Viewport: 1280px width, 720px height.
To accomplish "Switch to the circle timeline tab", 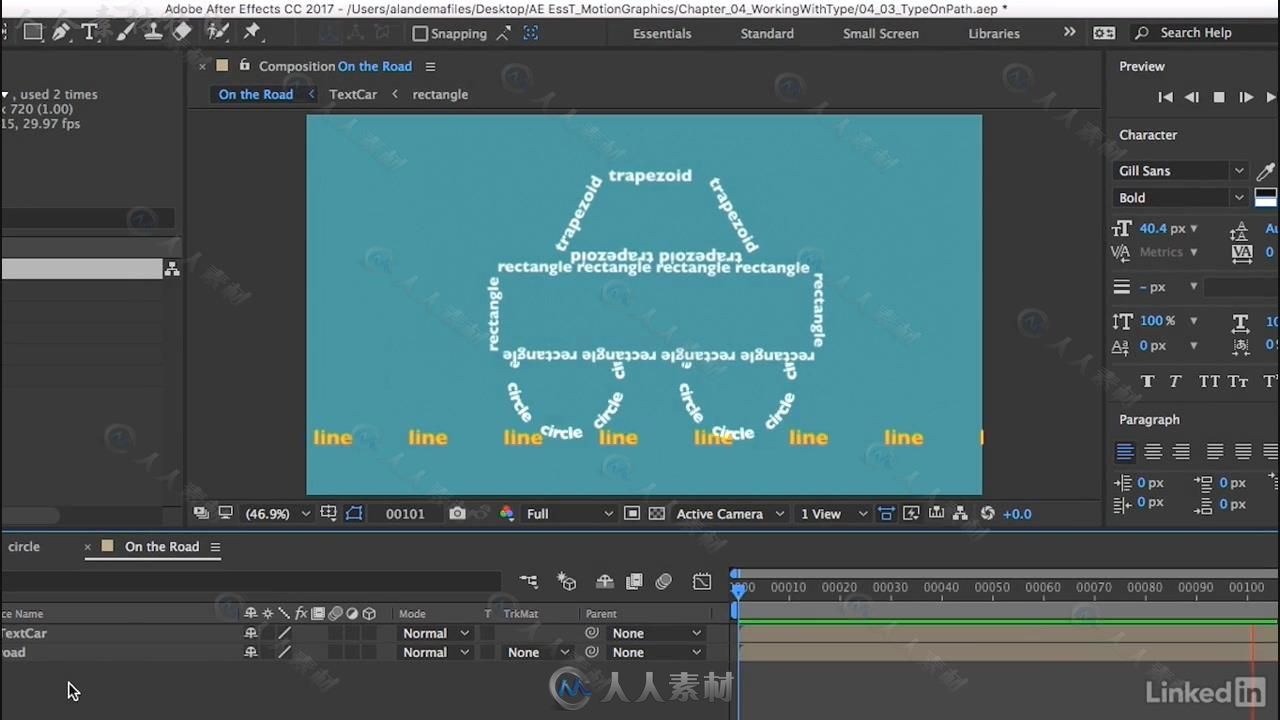I will click(24, 547).
